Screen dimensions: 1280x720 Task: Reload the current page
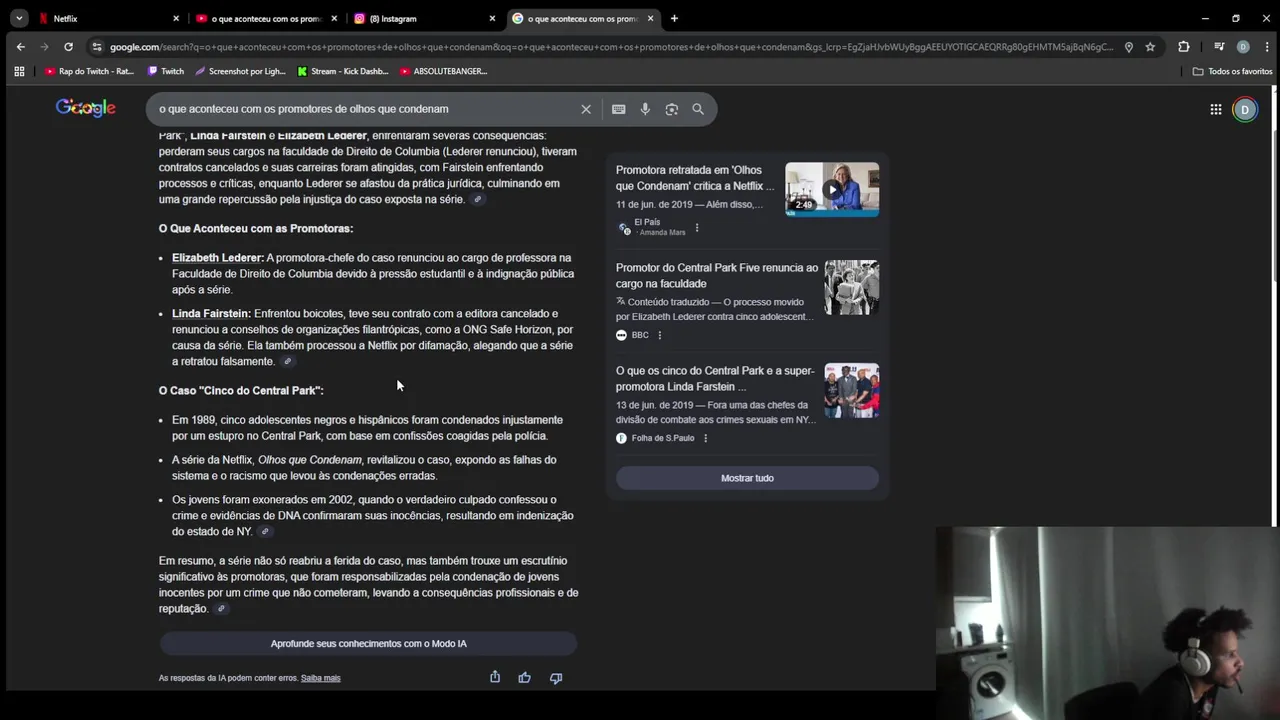coord(68,47)
